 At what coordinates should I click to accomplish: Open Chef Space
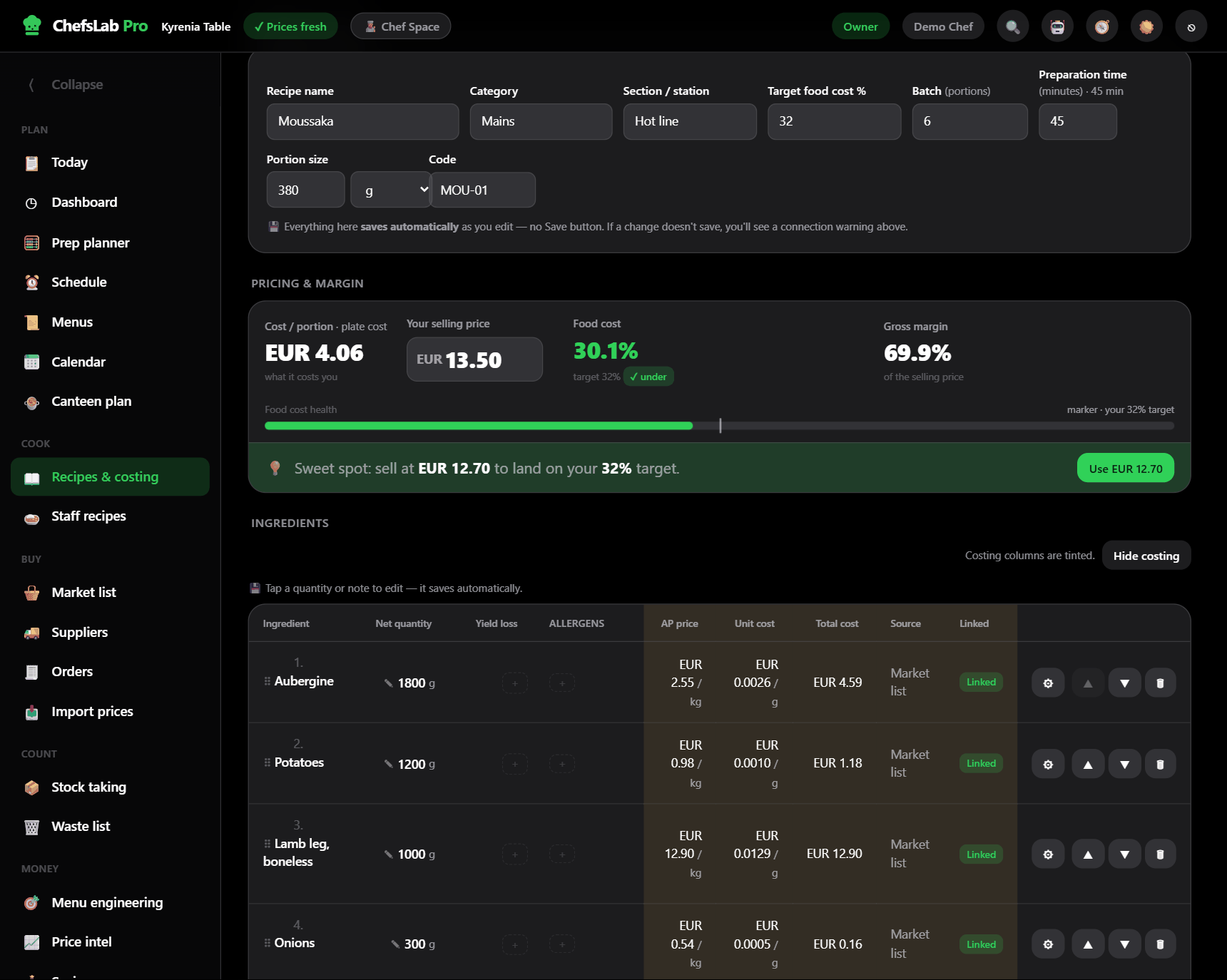point(401,26)
